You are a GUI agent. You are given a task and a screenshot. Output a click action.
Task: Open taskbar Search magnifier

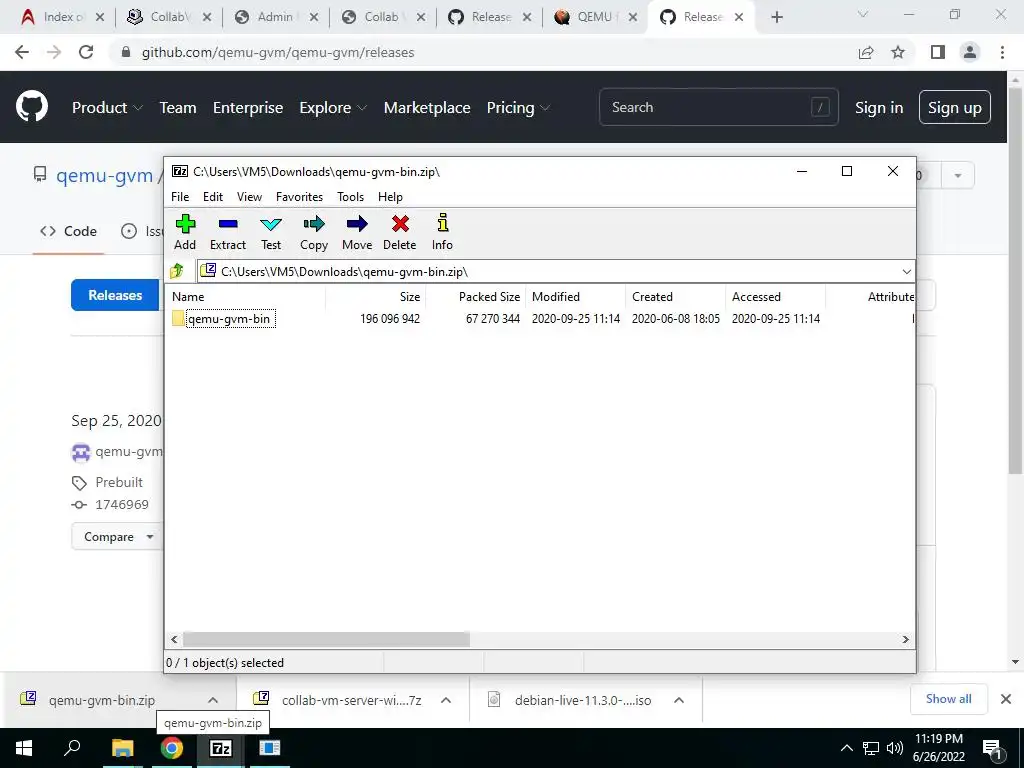pos(72,748)
